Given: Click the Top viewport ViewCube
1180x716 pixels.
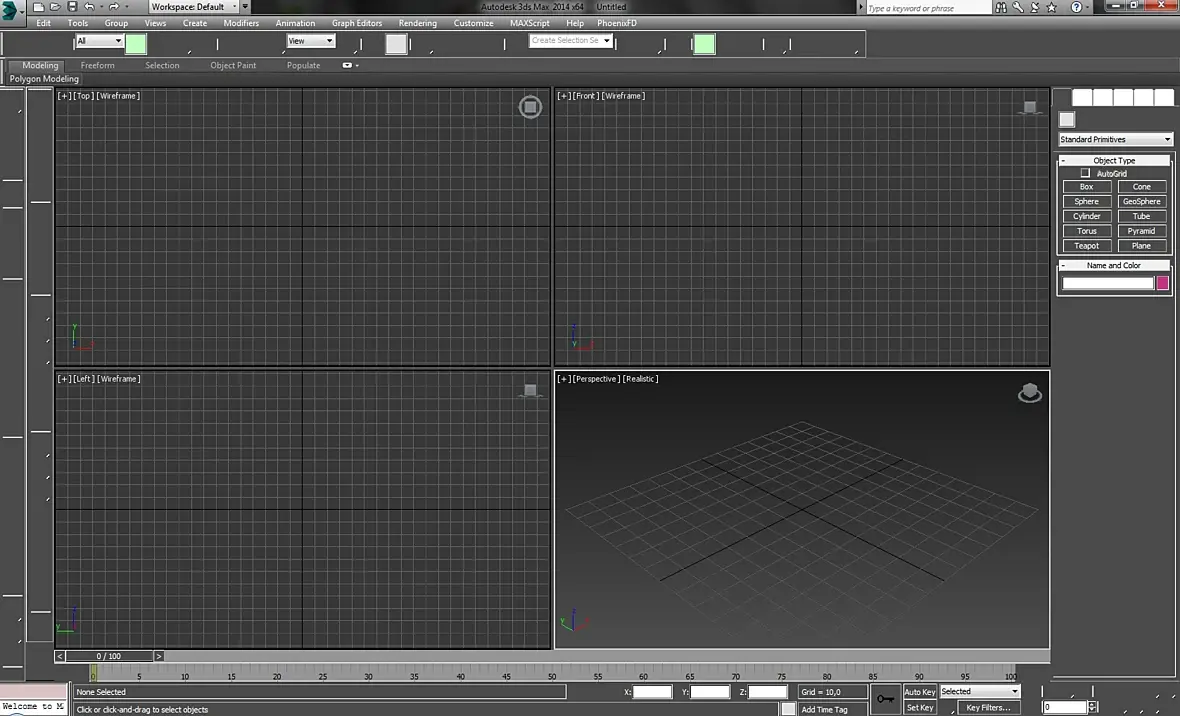Looking at the screenshot, I should pos(530,107).
